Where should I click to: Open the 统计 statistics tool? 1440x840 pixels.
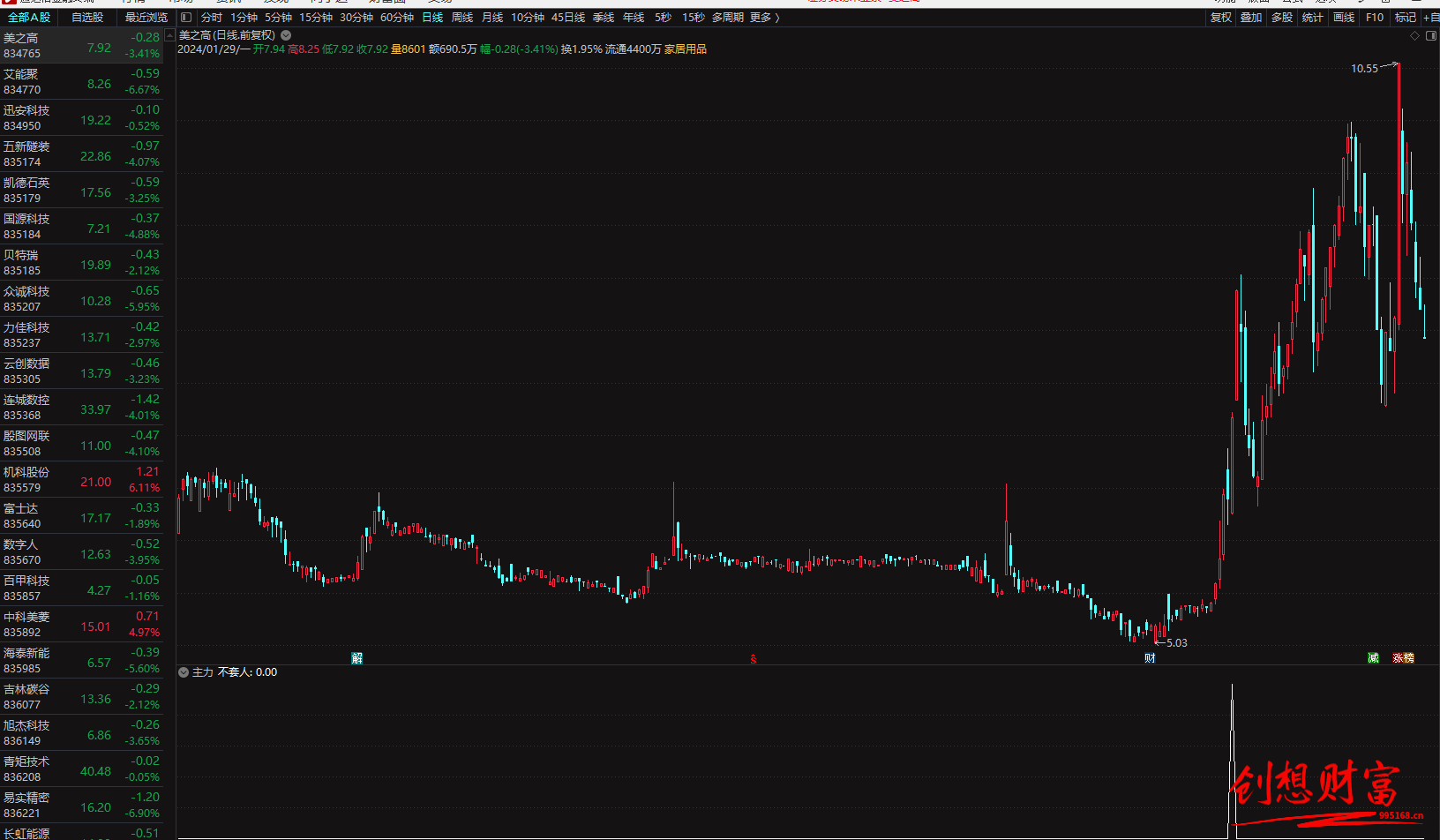pos(1313,17)
